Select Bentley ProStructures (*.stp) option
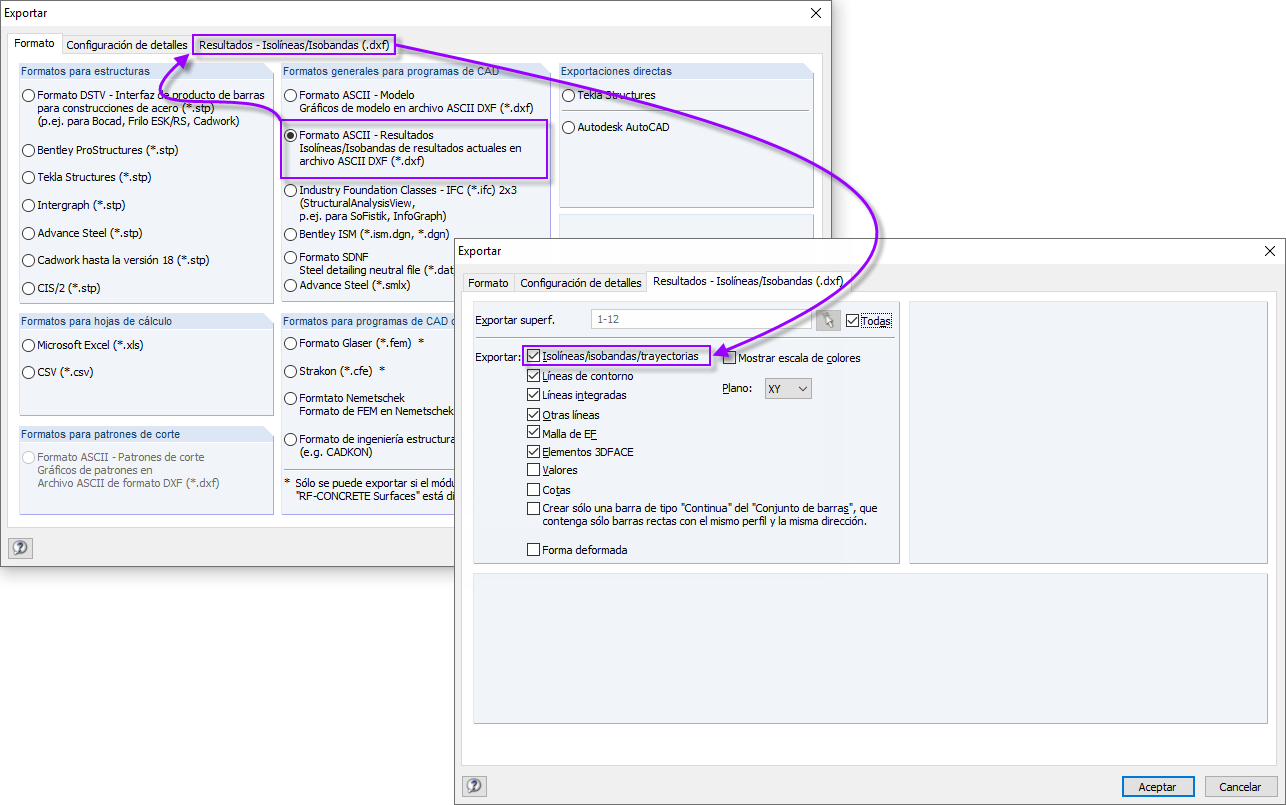 click(28, 150)
